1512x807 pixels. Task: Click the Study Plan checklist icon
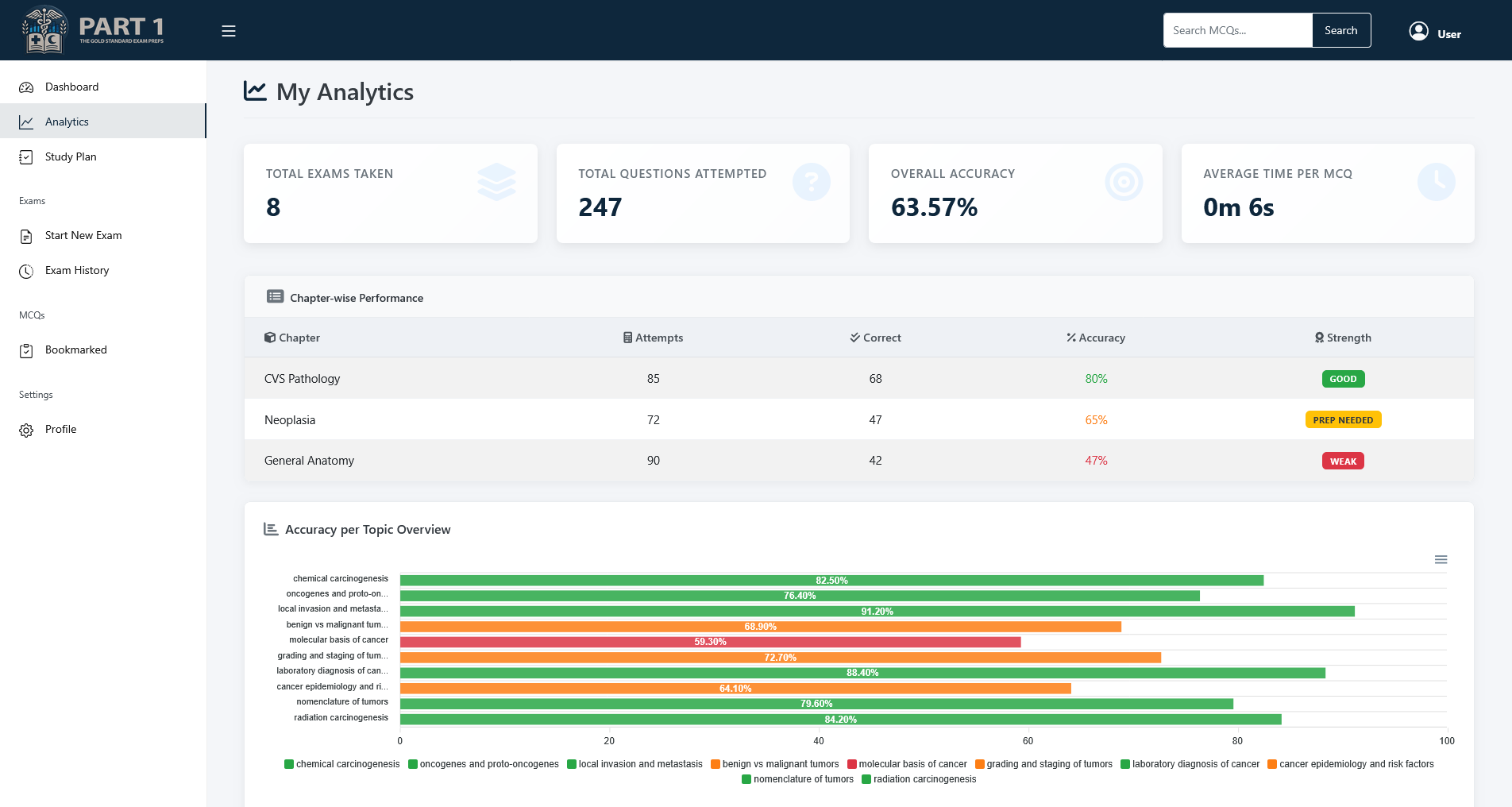click(x=26, y=157)
